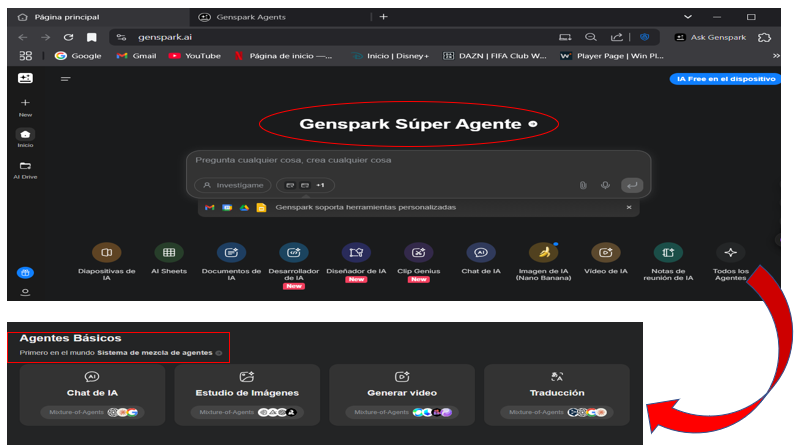The image size is (800, 445).
Task: Click the bookmark icon beside address bar
Action: (91, 37)
